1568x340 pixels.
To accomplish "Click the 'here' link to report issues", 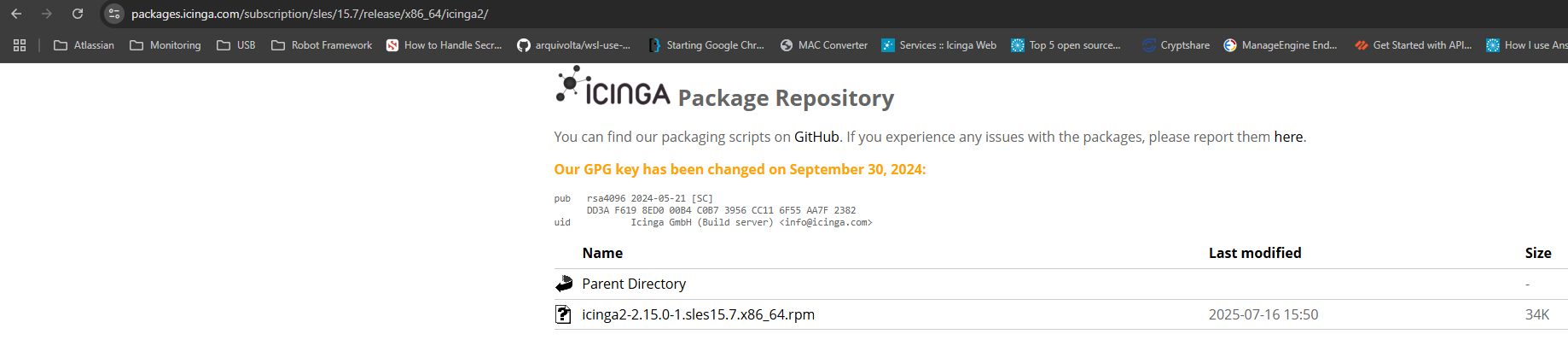I will (x=1288, y=137).
